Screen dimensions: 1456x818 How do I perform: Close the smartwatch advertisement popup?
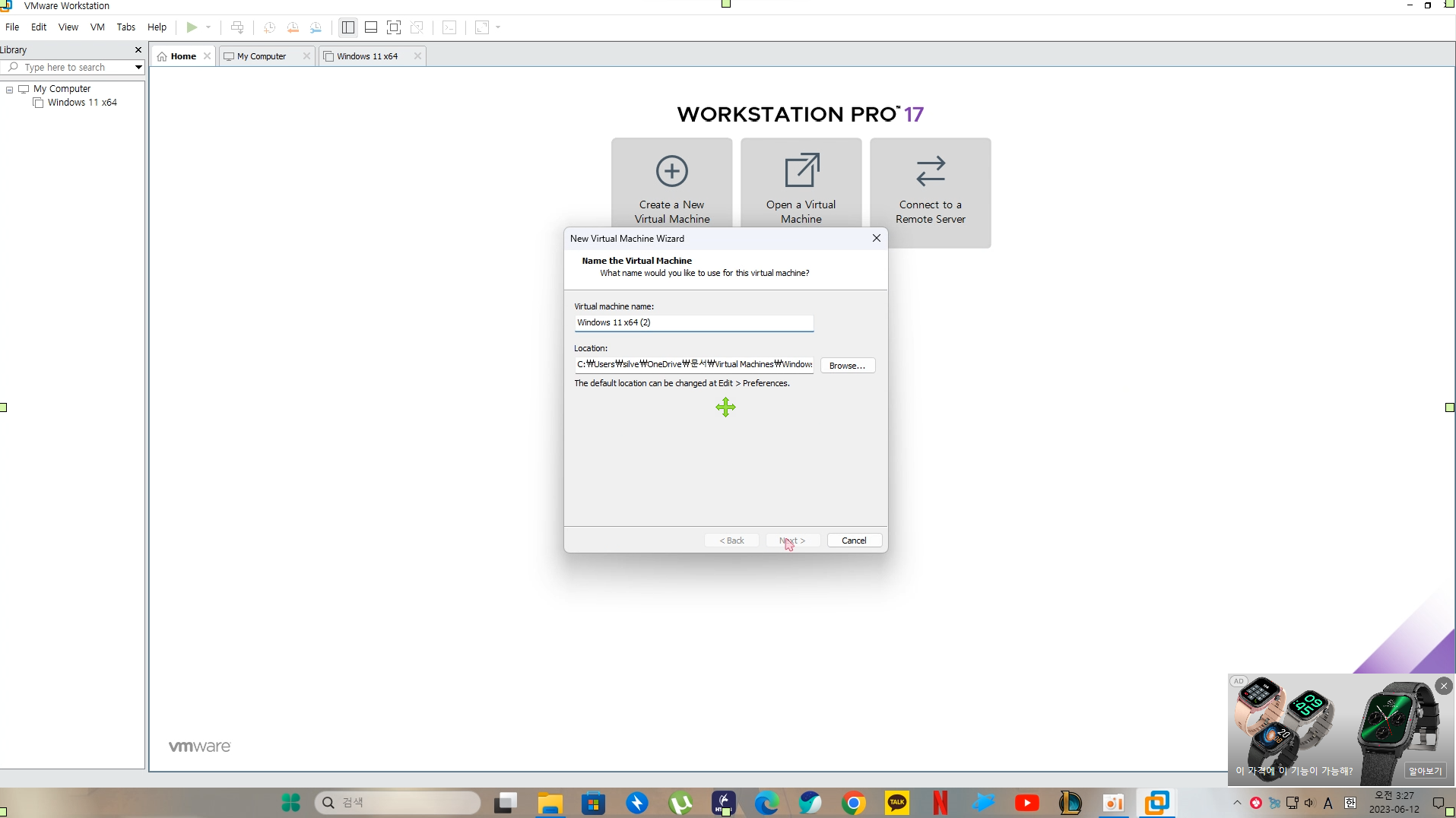click(1444, 686)
